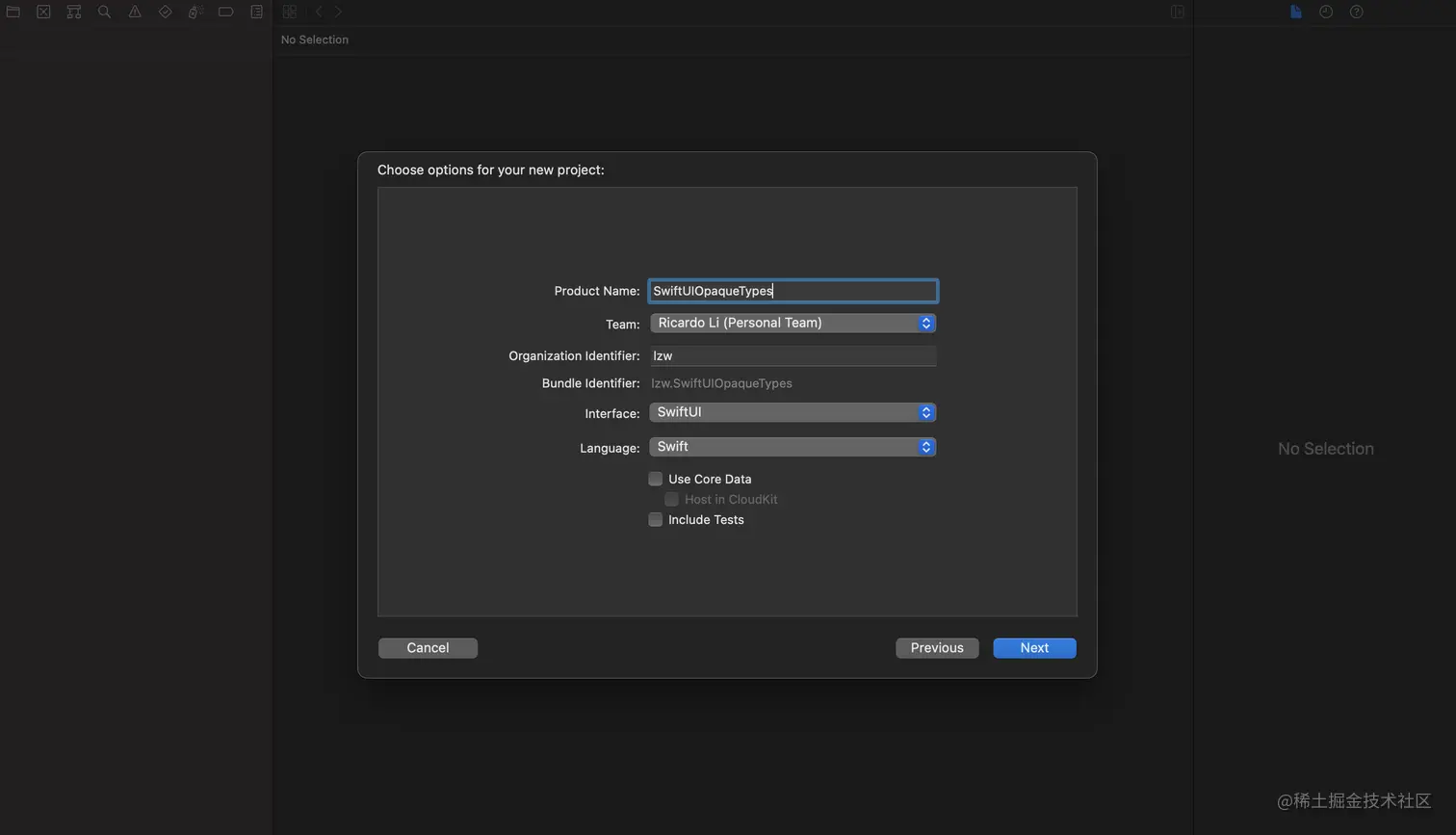The height and width of the screenshot is (835, 1456).
Task: Switch to the History inspector tab
Action: click(1326, 12)
